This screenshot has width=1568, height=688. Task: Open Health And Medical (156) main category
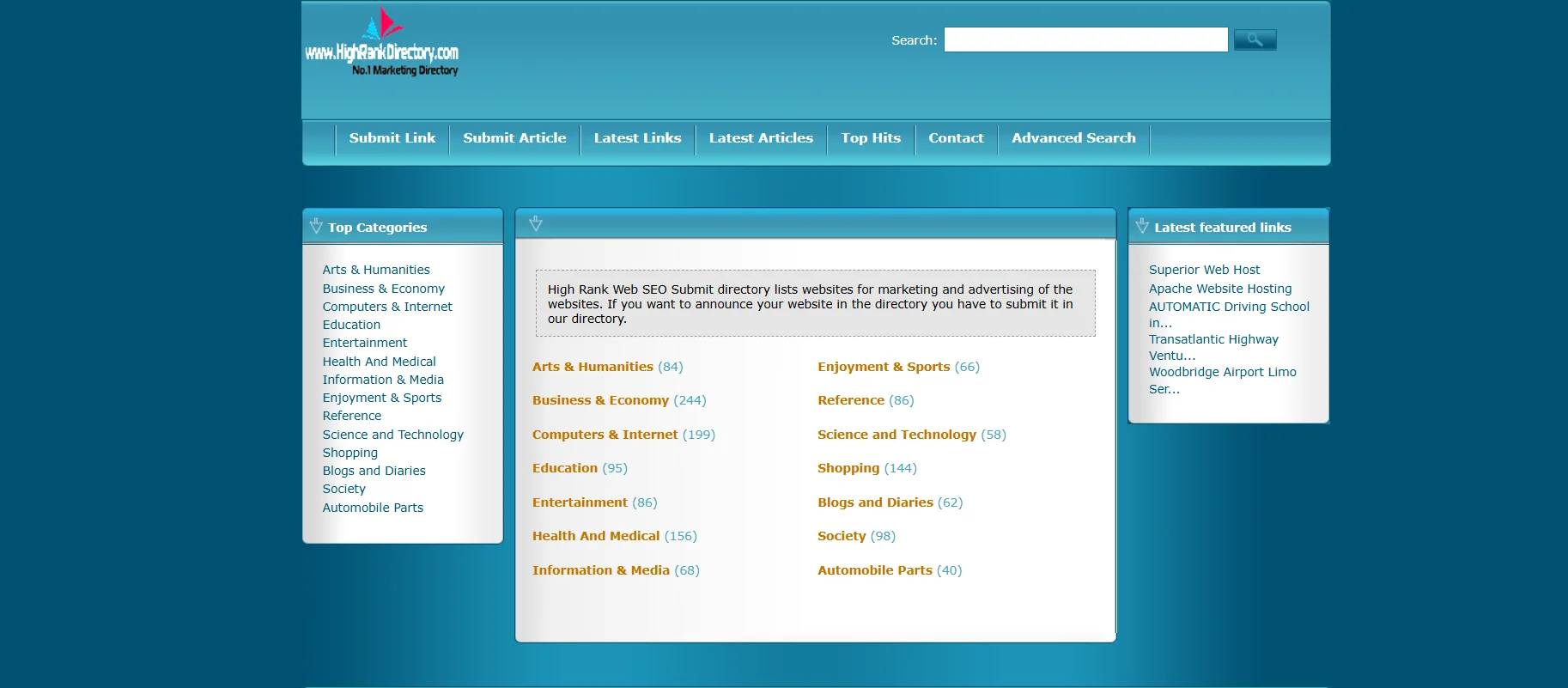coord(596,536)
